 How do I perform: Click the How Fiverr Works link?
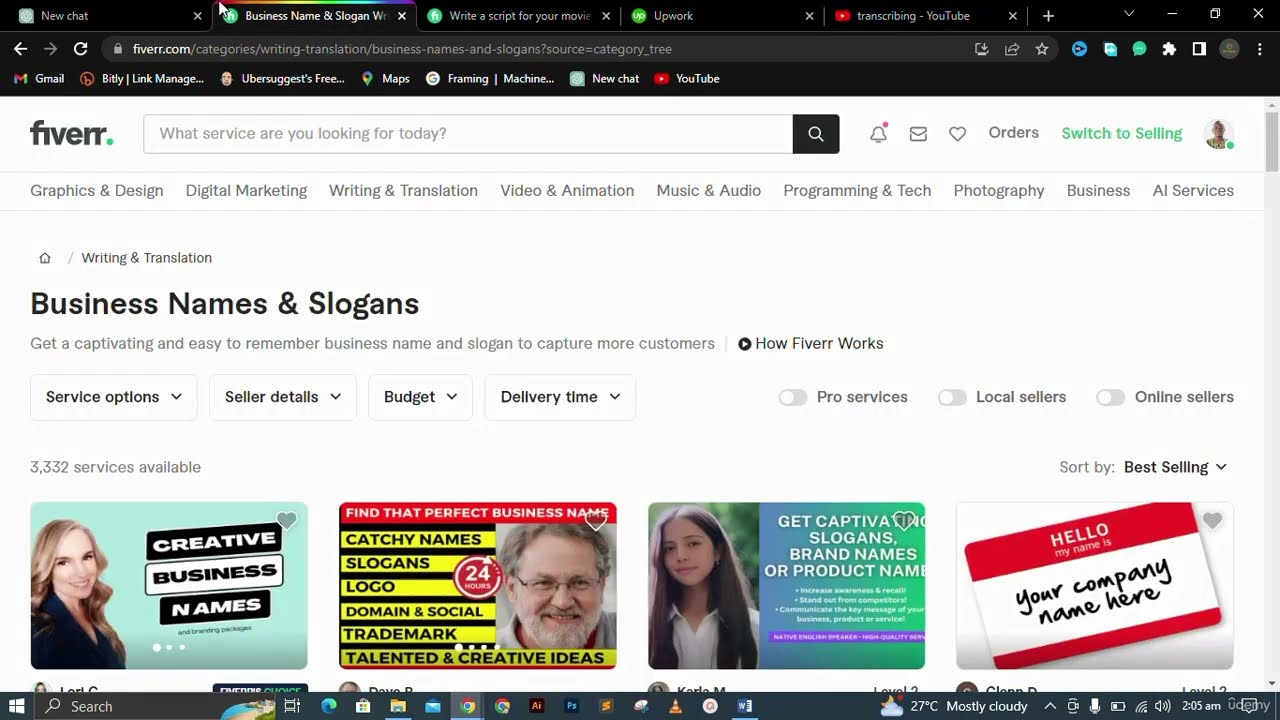[x=819, y=344]
